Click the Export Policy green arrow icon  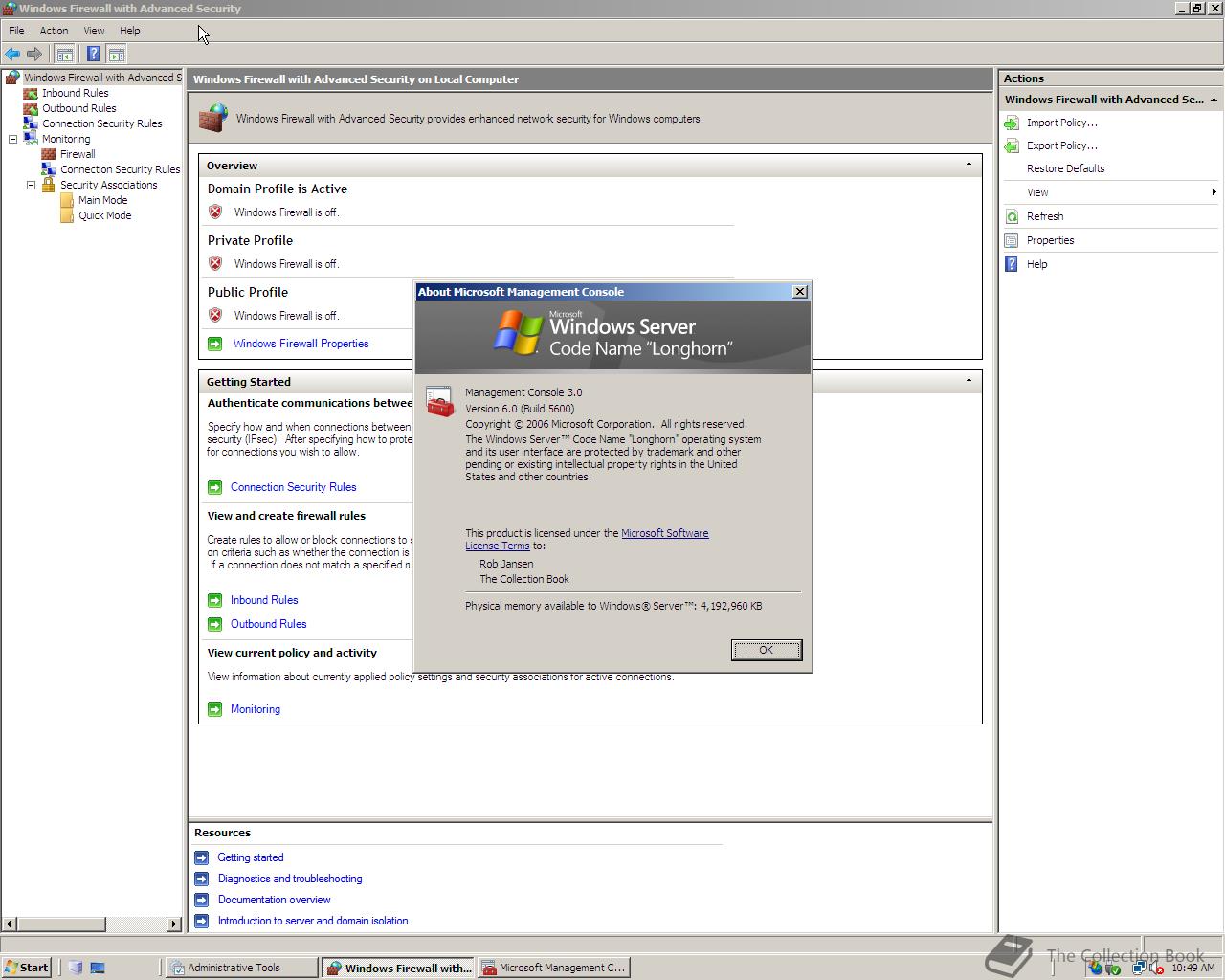point(1012,145)
